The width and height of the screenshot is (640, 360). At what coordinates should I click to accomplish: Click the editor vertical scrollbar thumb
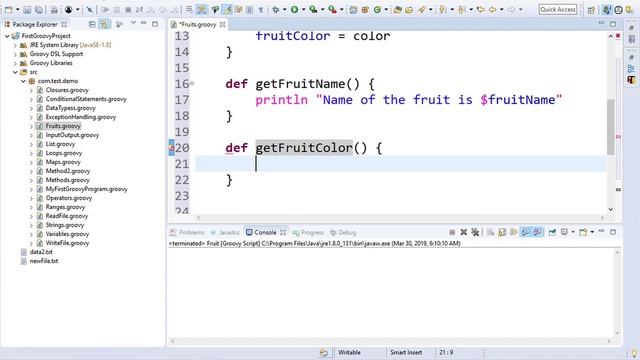coord(611,127)
